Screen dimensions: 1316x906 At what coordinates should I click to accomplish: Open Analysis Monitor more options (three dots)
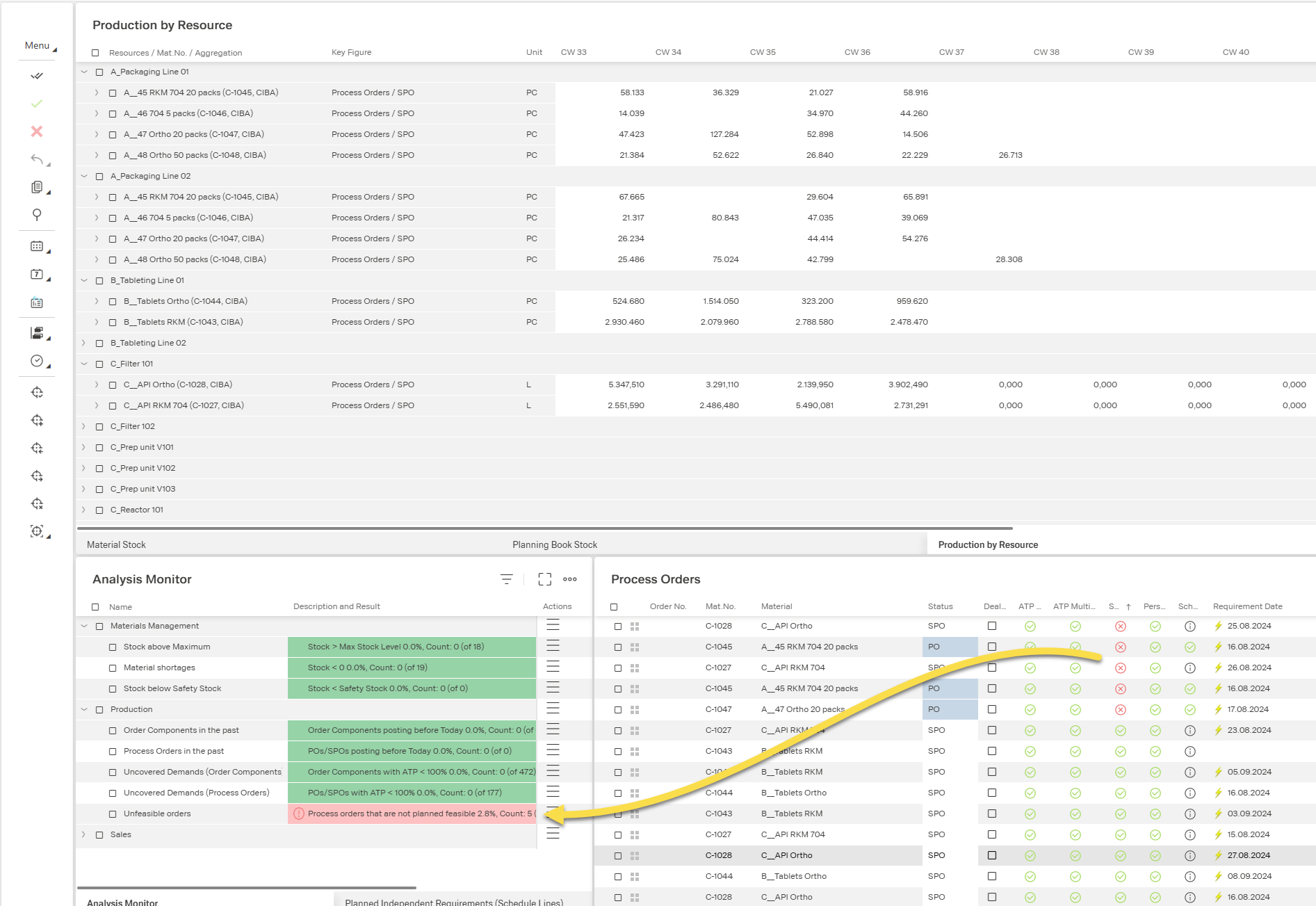(x=570, y=579)
